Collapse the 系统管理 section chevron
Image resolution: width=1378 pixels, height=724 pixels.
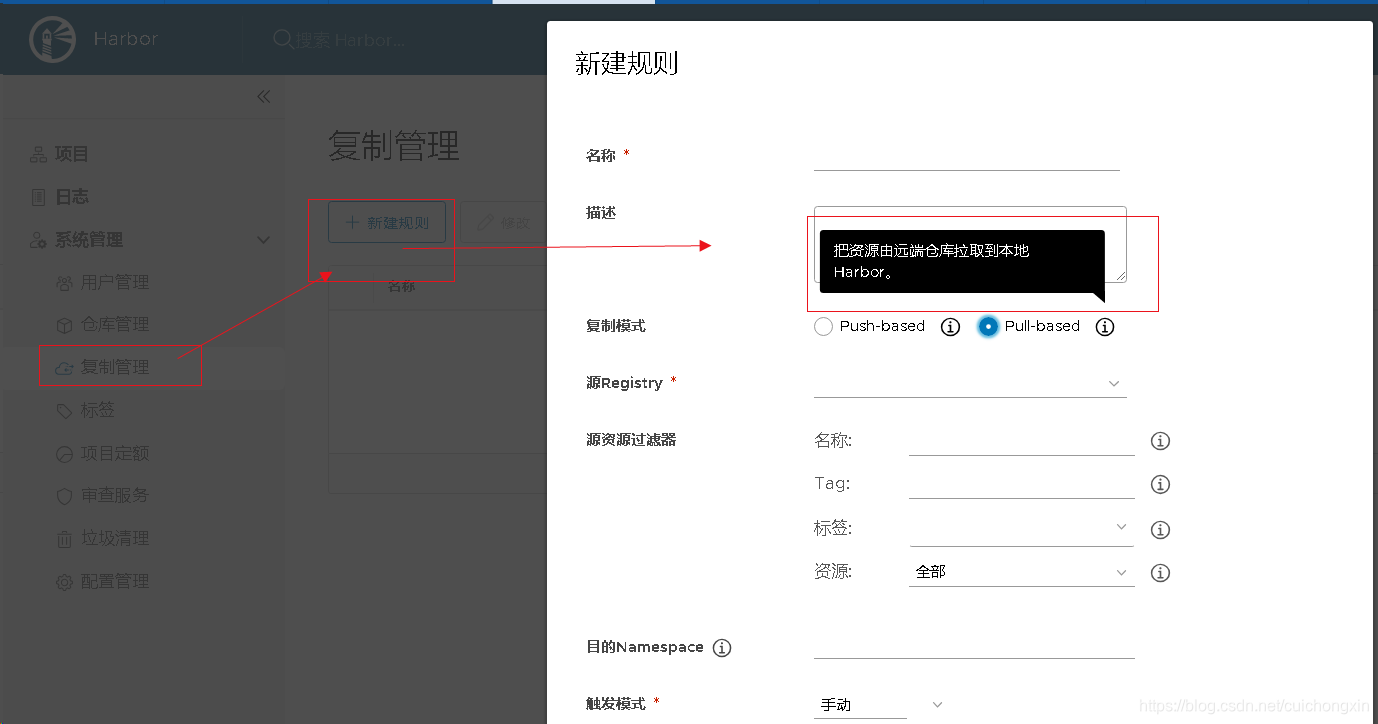click(x=264, y=240)
